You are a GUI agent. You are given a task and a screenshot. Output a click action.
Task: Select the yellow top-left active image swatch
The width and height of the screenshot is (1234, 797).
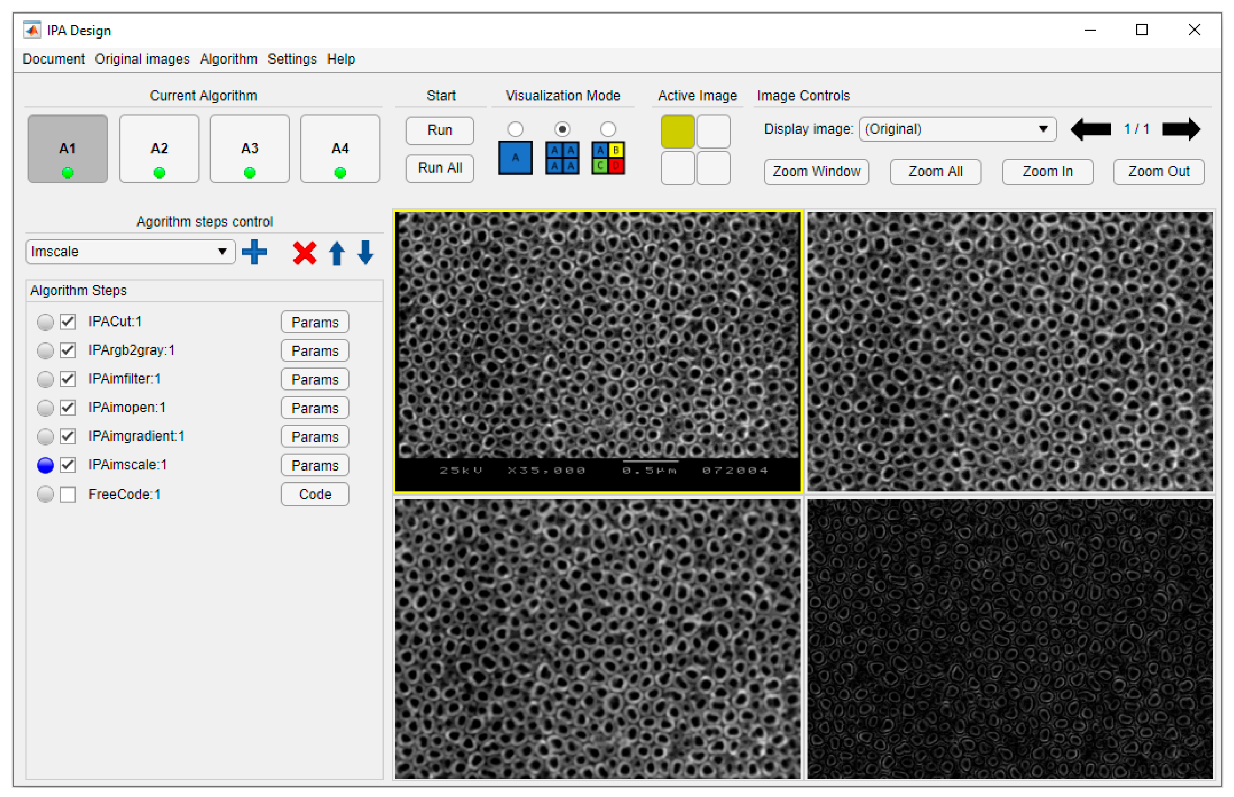pyautogui.click(x=677, y=132)
